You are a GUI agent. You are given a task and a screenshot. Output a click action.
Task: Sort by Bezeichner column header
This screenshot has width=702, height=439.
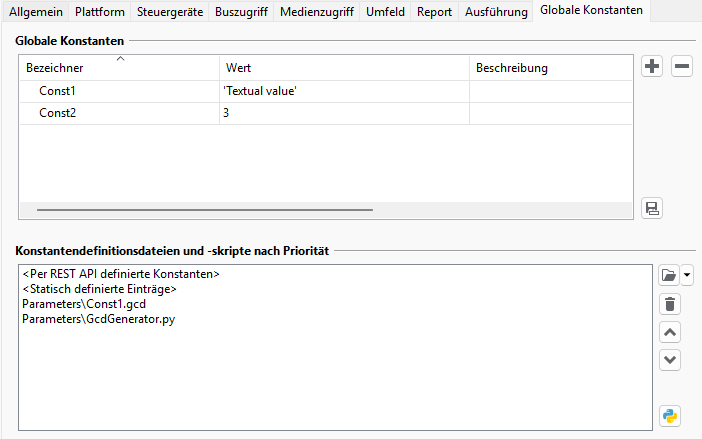[120, 68]
